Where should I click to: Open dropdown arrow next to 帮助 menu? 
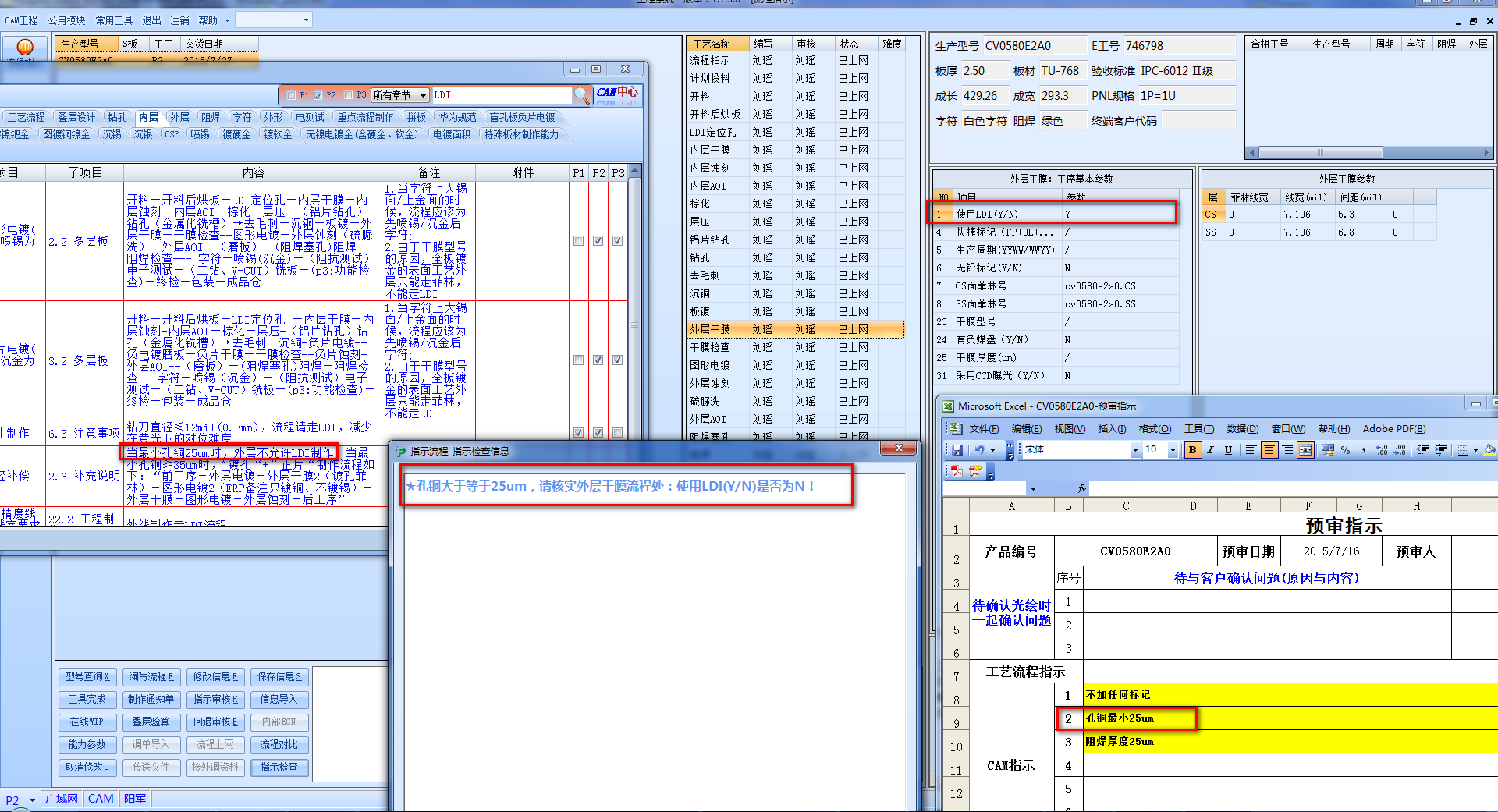tap(227, 20)
